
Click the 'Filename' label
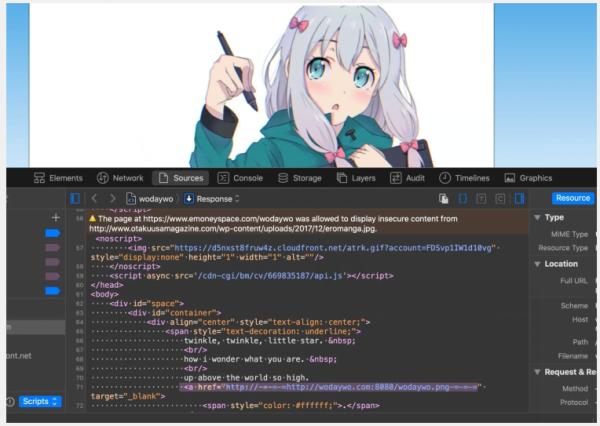click(572, 356)
